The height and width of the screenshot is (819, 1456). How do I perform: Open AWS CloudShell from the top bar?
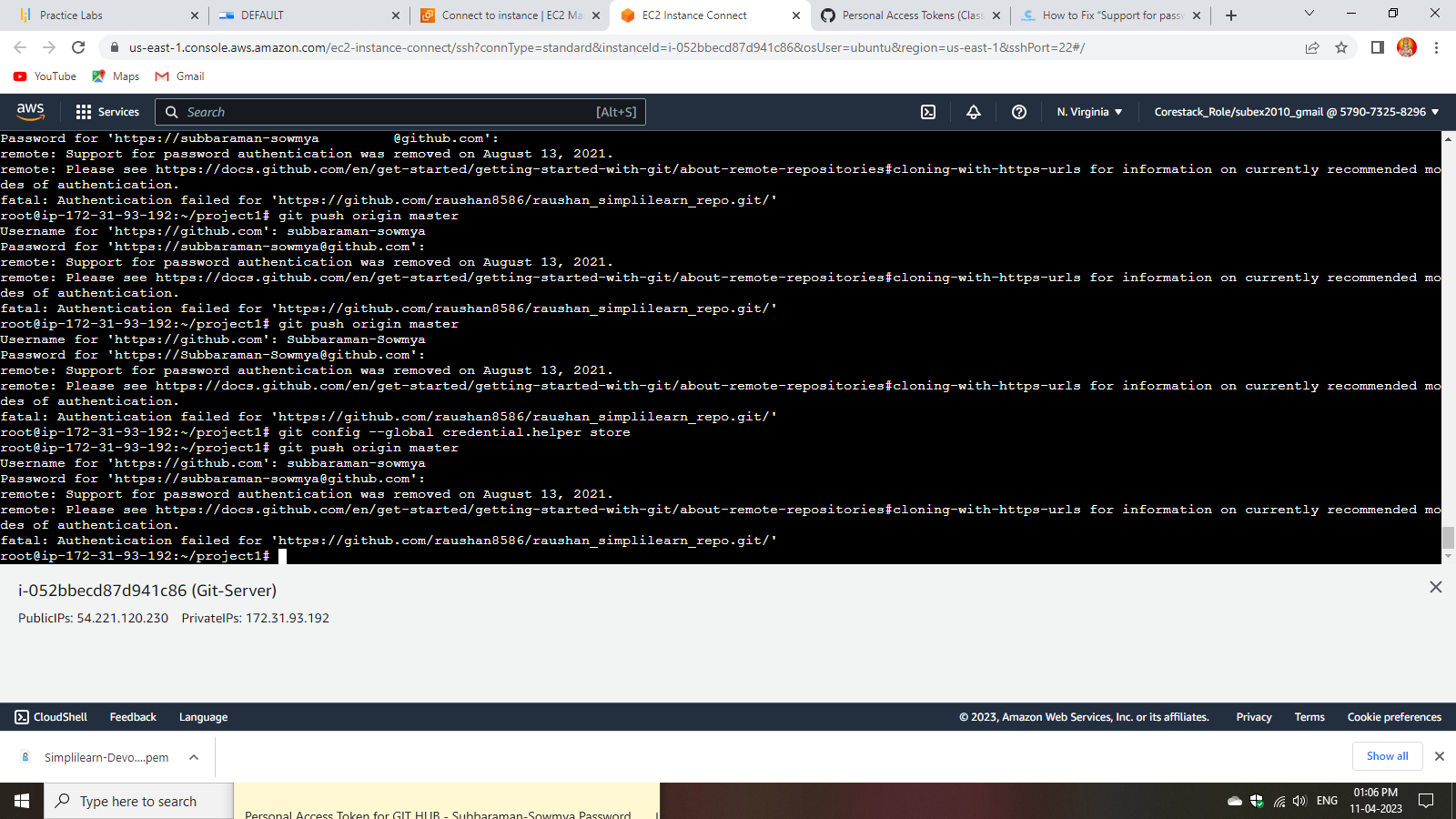927,112
